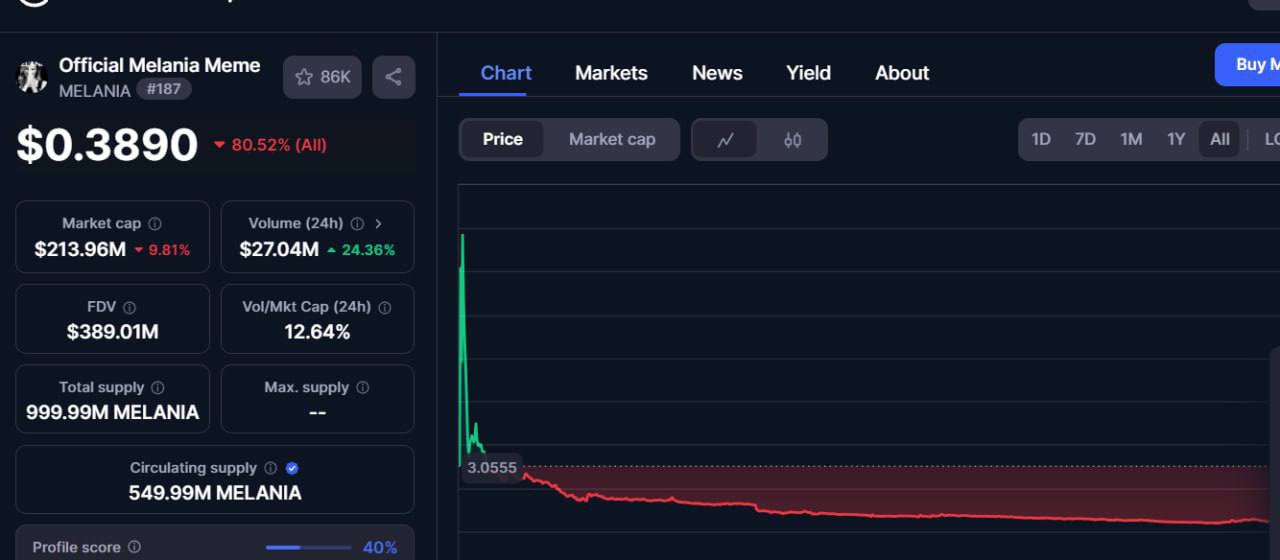Click the Total supply info icon
This screenshot has width=1280, height=560.
coord(157,388)
